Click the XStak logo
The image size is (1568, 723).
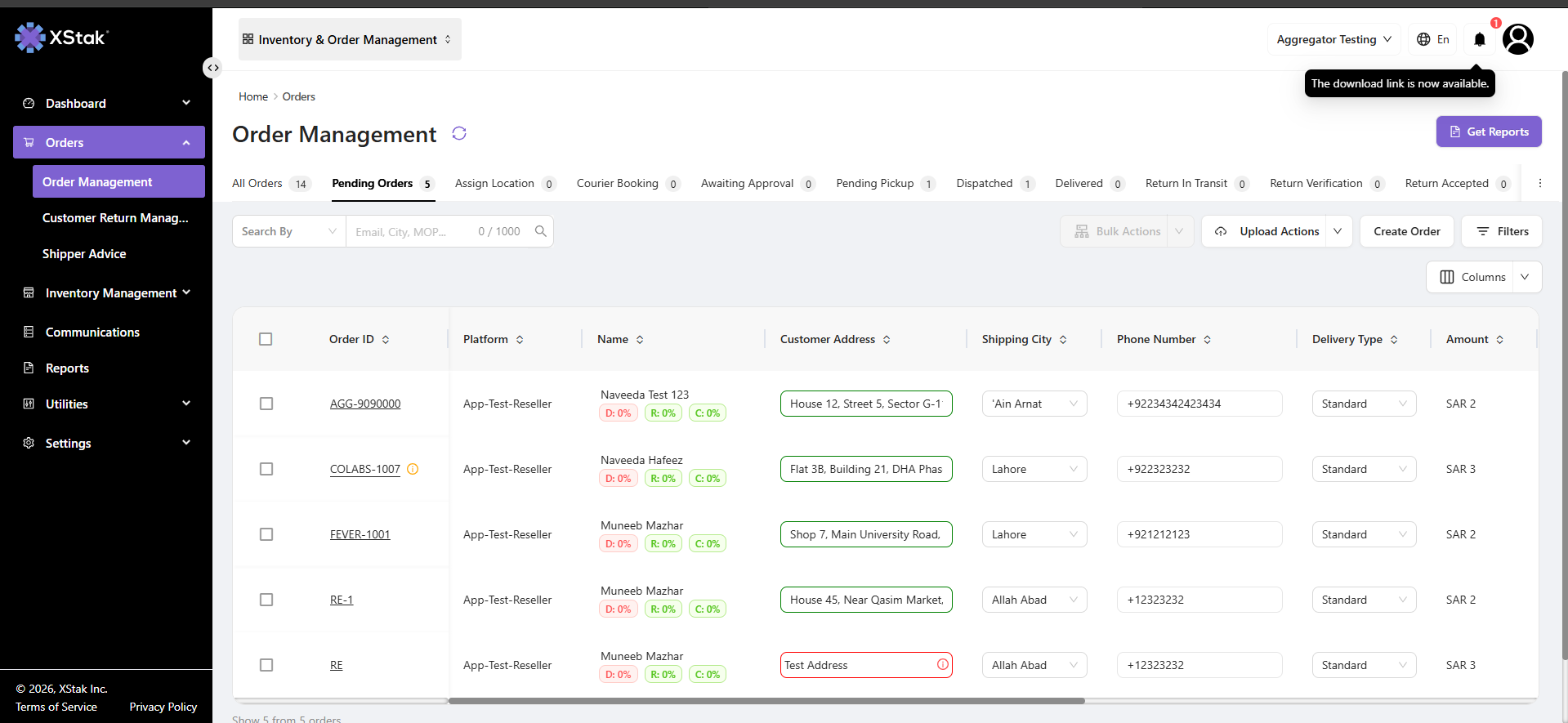61,38
